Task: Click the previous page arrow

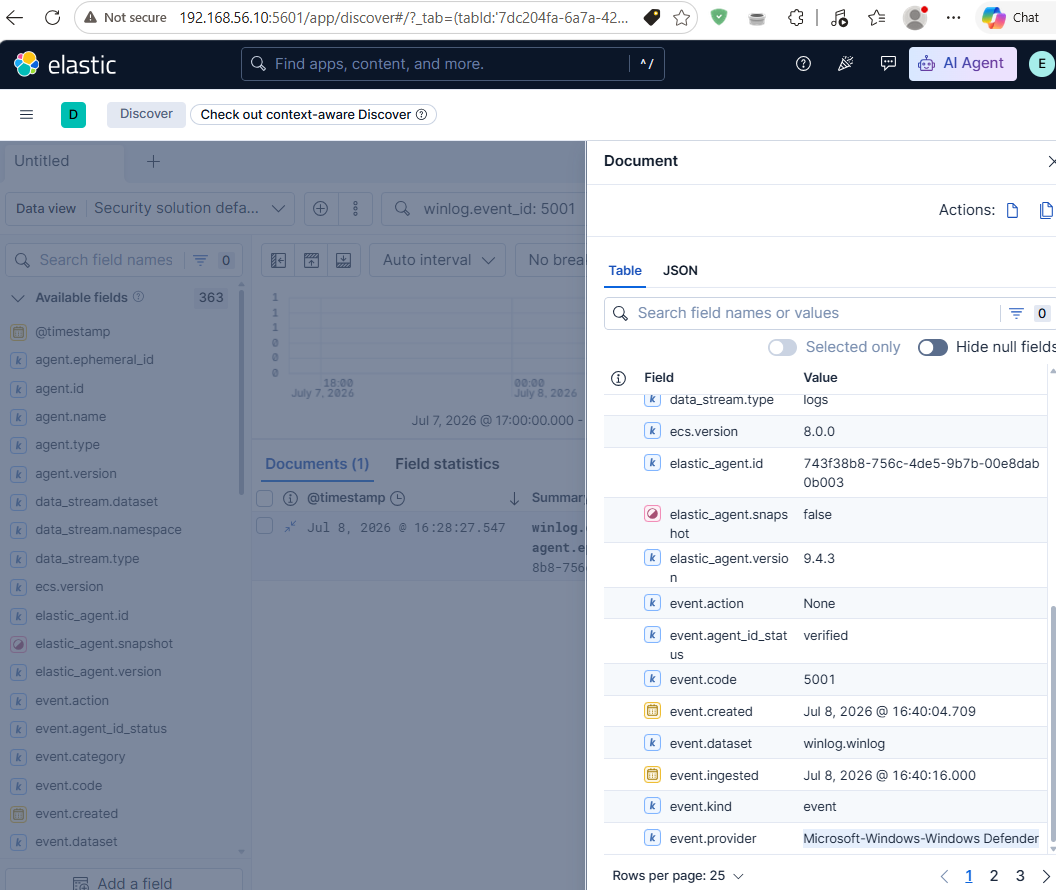Action: coord(944,876)
